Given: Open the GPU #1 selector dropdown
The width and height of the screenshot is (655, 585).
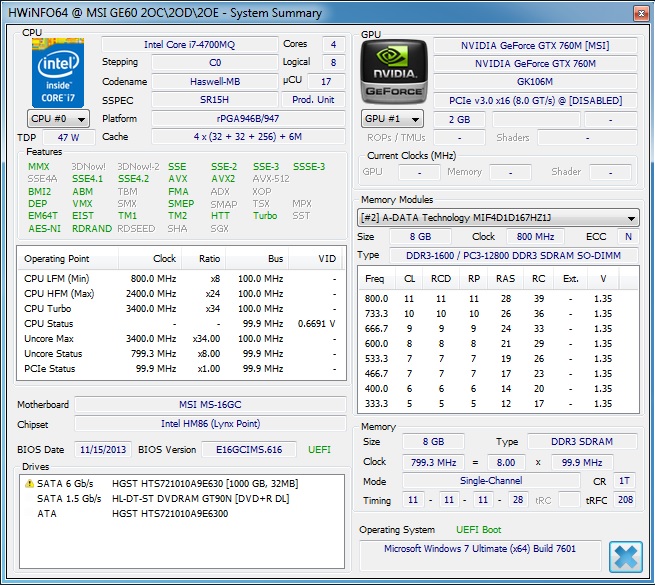Looking at the screenshot, I should tap(392, 119).
